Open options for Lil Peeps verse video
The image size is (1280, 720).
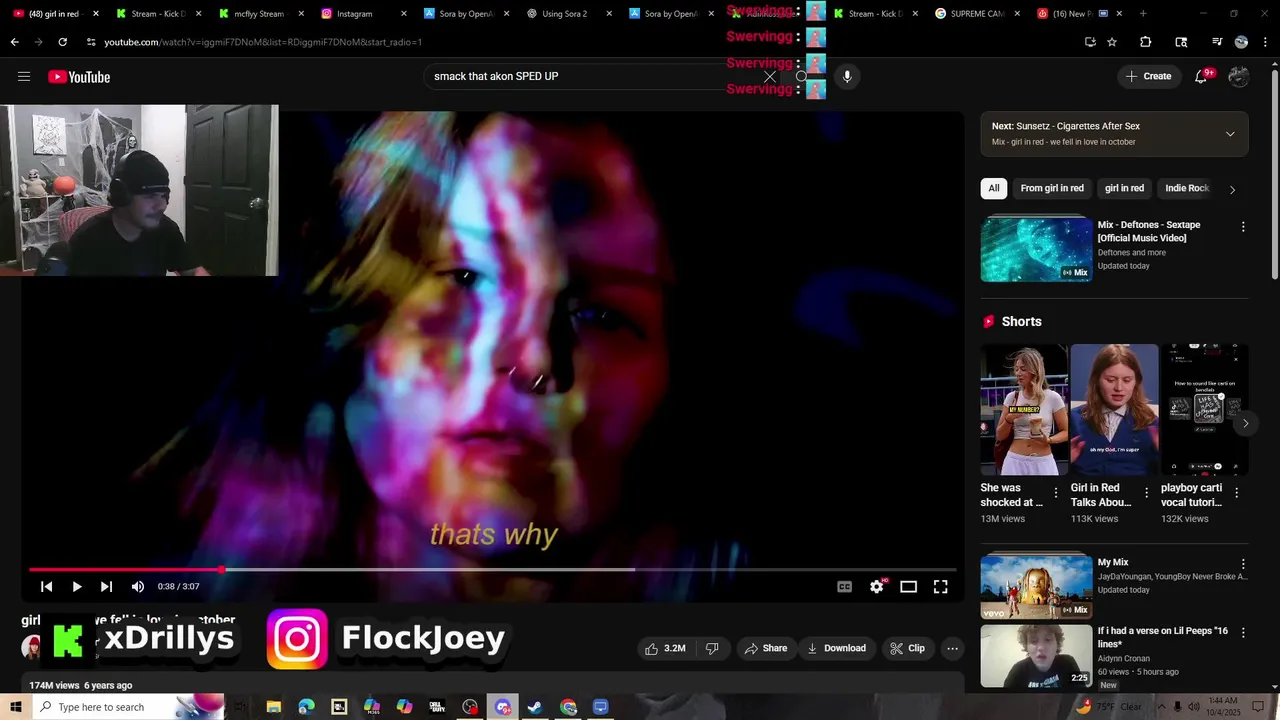(x=1243, y=633)
